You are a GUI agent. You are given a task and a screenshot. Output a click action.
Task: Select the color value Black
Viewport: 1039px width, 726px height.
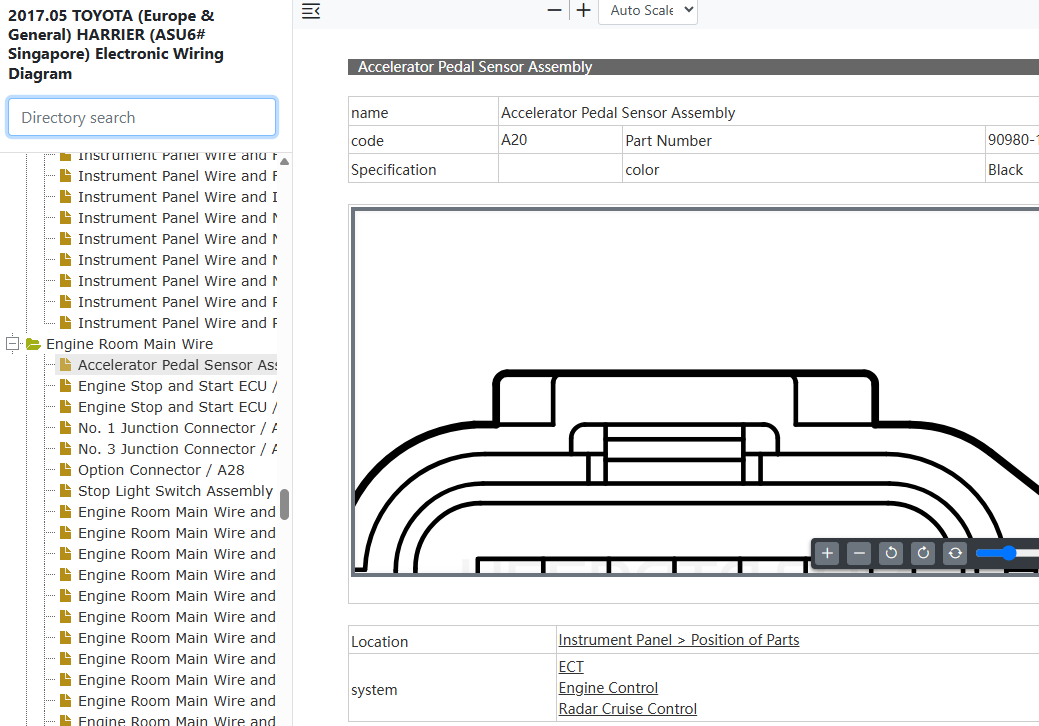point(1005,170)
